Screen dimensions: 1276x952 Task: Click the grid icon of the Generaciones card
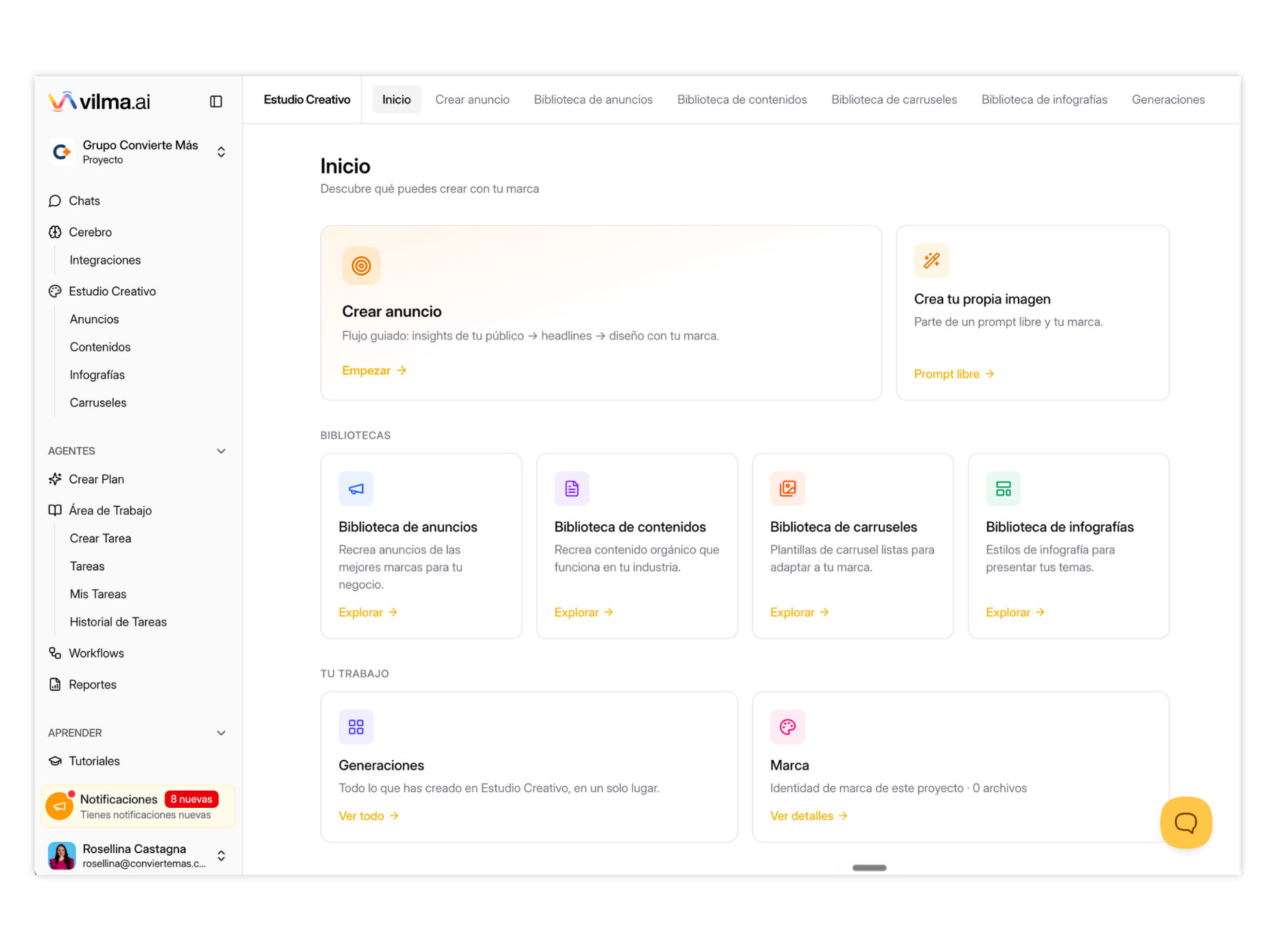tap(356, 727)
